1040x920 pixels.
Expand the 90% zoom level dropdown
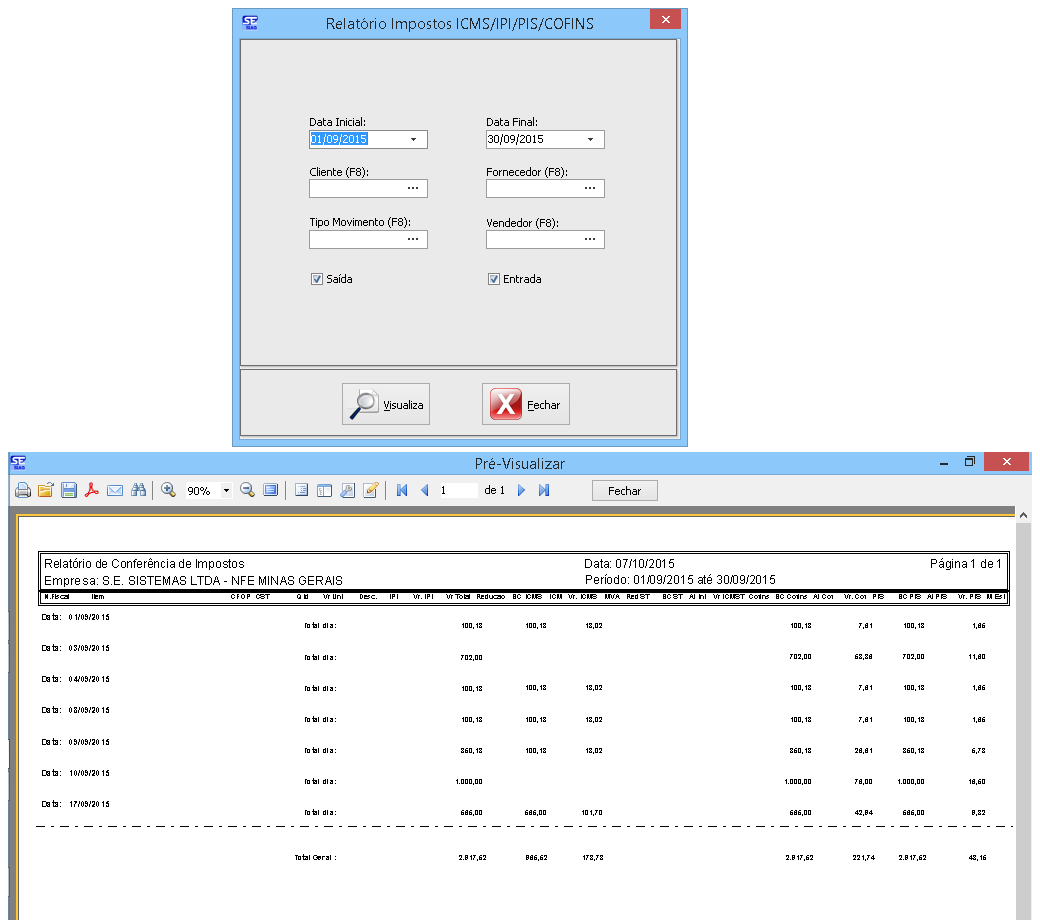pyautogui.click(x=226, y=491)
